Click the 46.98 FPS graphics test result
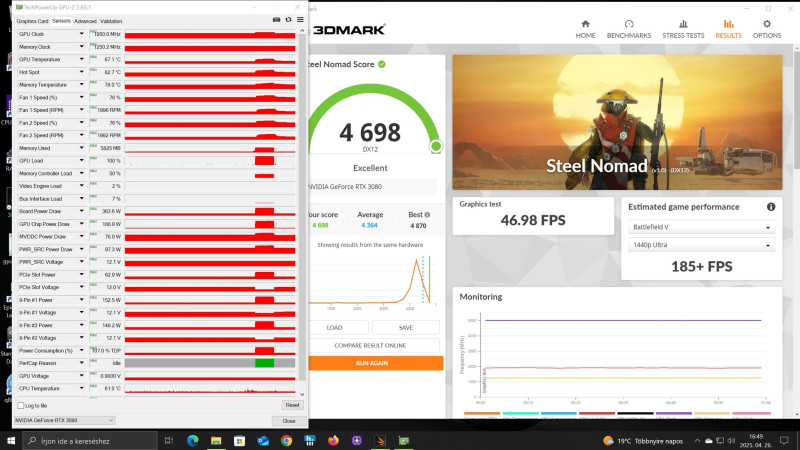The image size is (800, 450). (533, 220)
